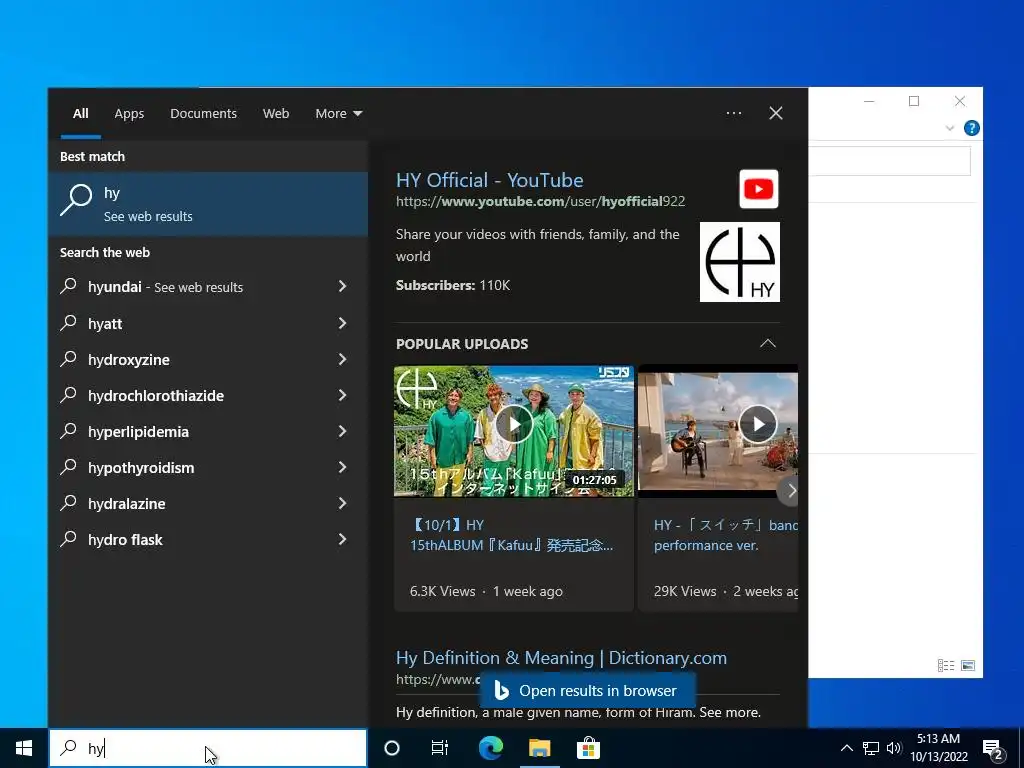The width and height of the screenshot is (1024, 768).
Task: Switch to the Web search tab
Action: click(x=276, y=114)
